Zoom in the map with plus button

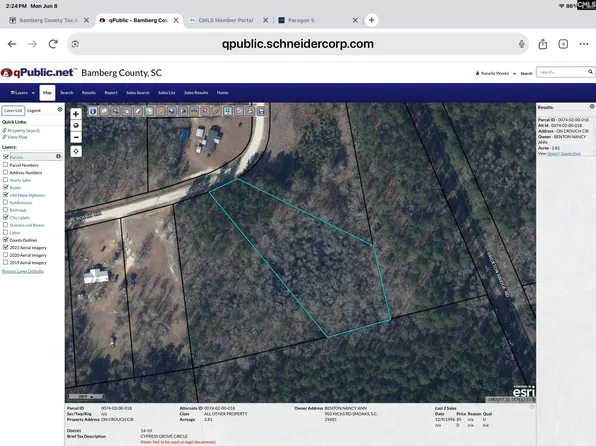pyautogui.click(x=76, y=114)
